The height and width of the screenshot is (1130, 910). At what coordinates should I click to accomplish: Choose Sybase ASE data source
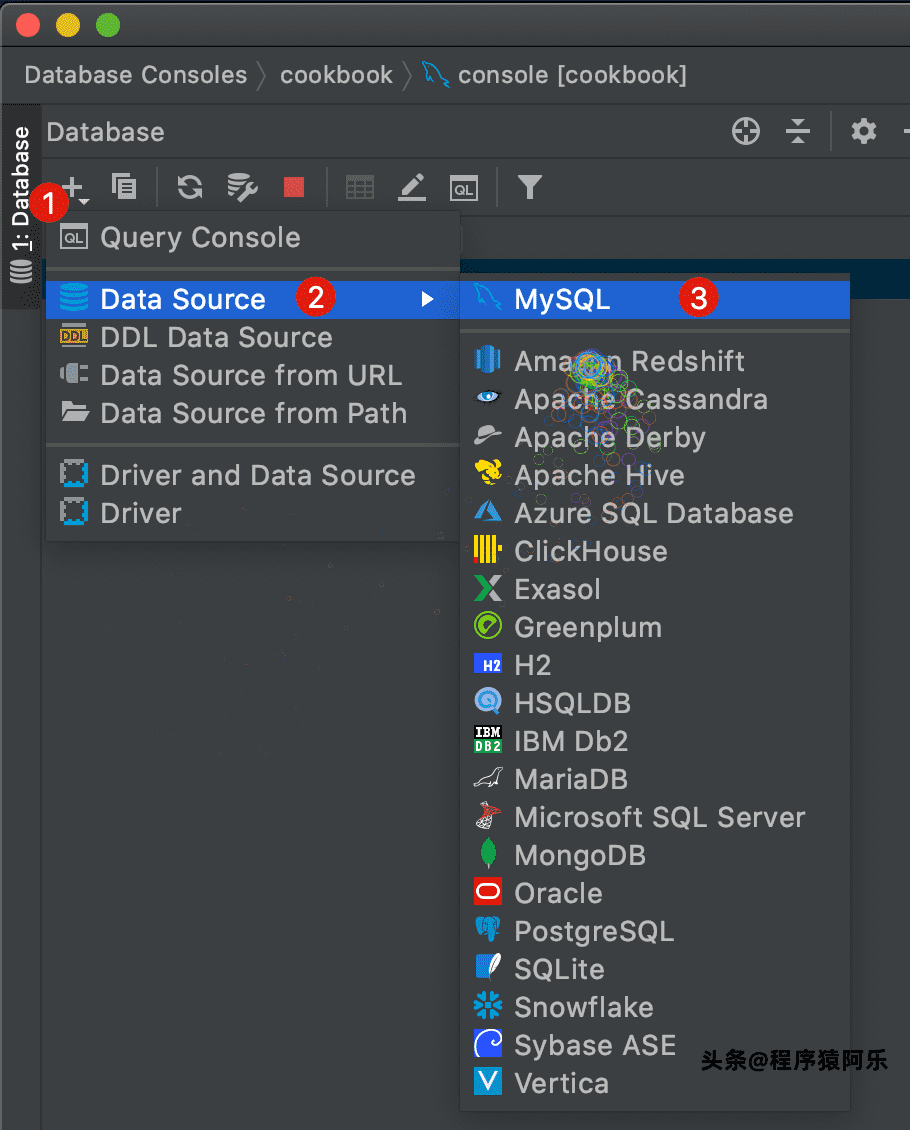(x=655, y=1046)
